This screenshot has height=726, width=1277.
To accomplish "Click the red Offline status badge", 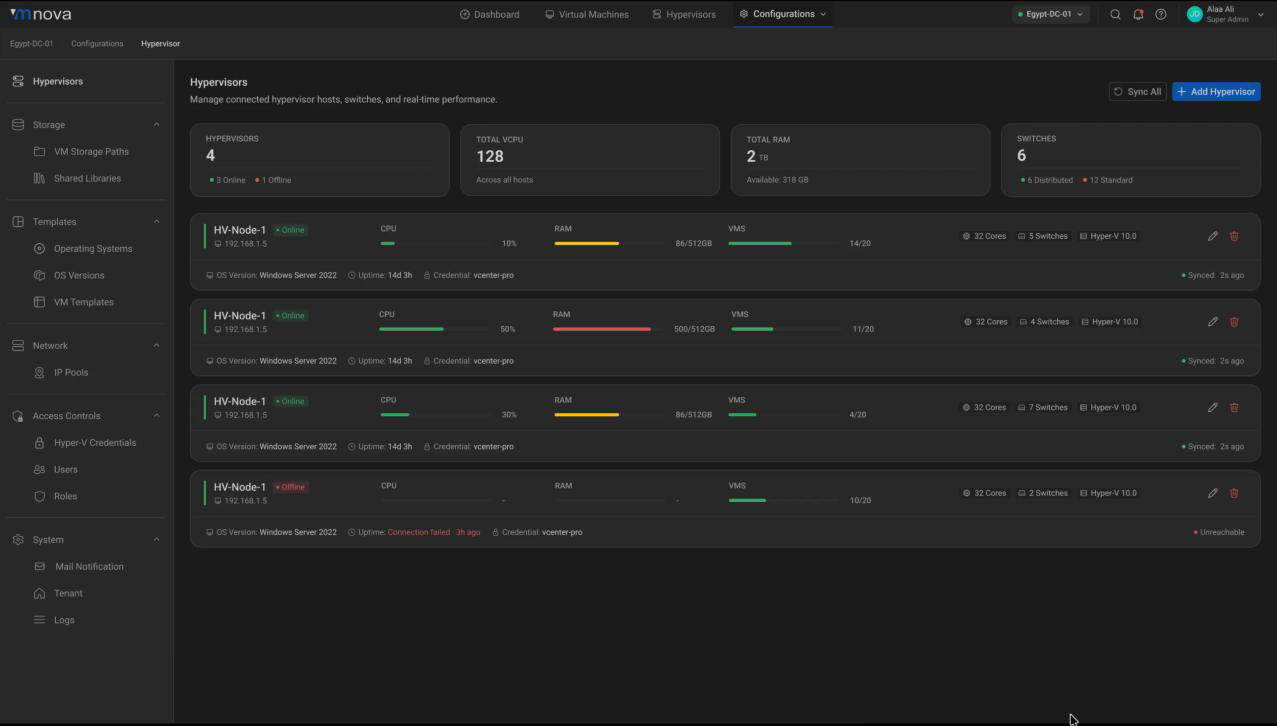I will (291, 487).
